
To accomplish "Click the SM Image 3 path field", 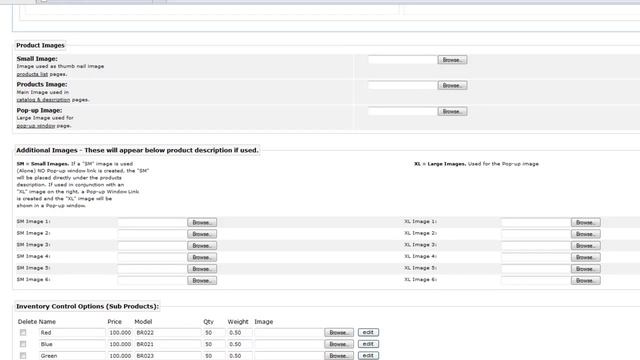I will coord(152,246).
